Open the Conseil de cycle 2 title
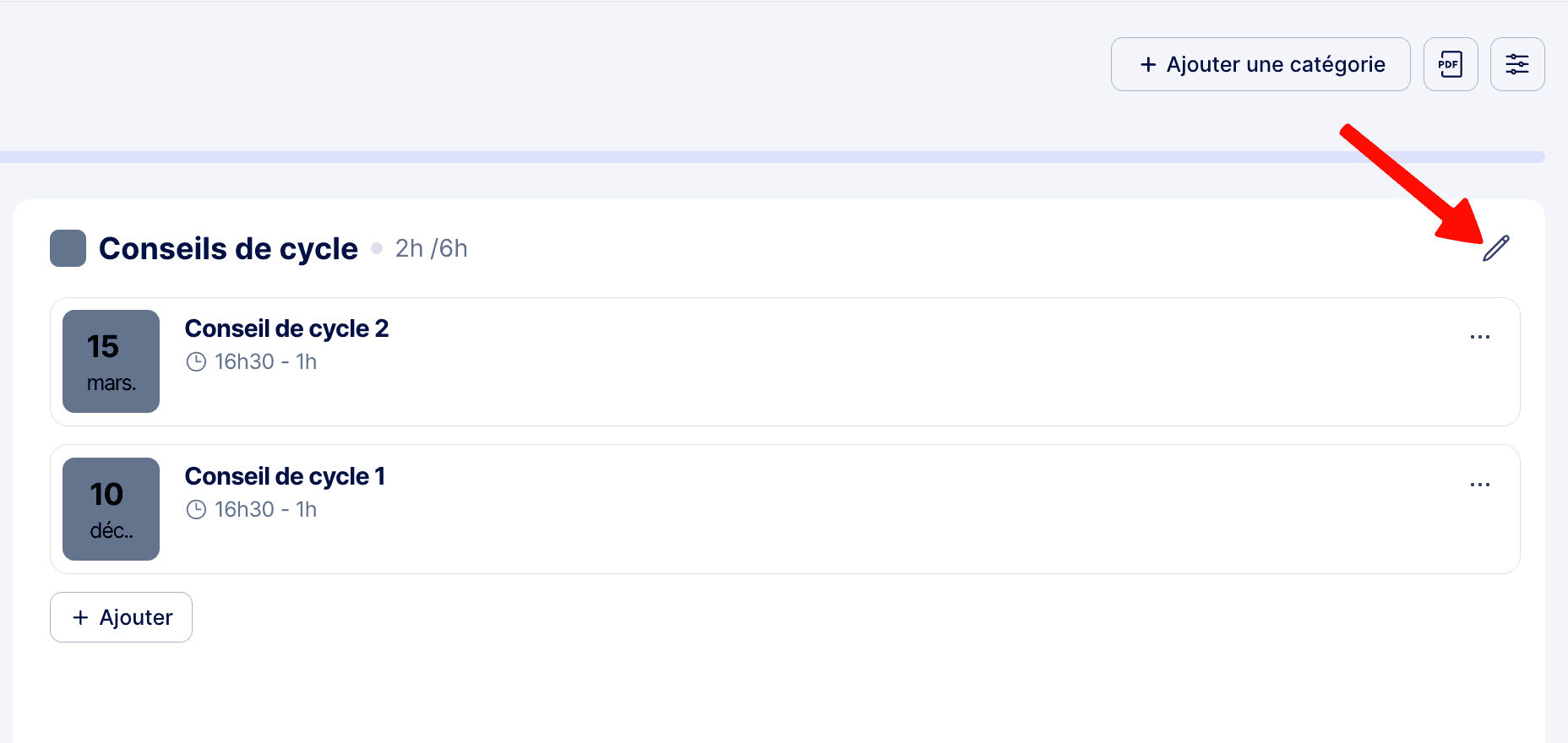The width and height of the screenshot is (1568, 743). 286,328
